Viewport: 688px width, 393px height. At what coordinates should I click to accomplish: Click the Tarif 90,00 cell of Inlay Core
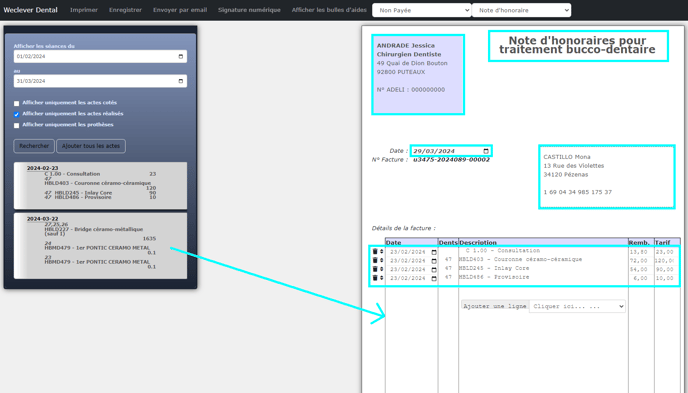point(664,269)
